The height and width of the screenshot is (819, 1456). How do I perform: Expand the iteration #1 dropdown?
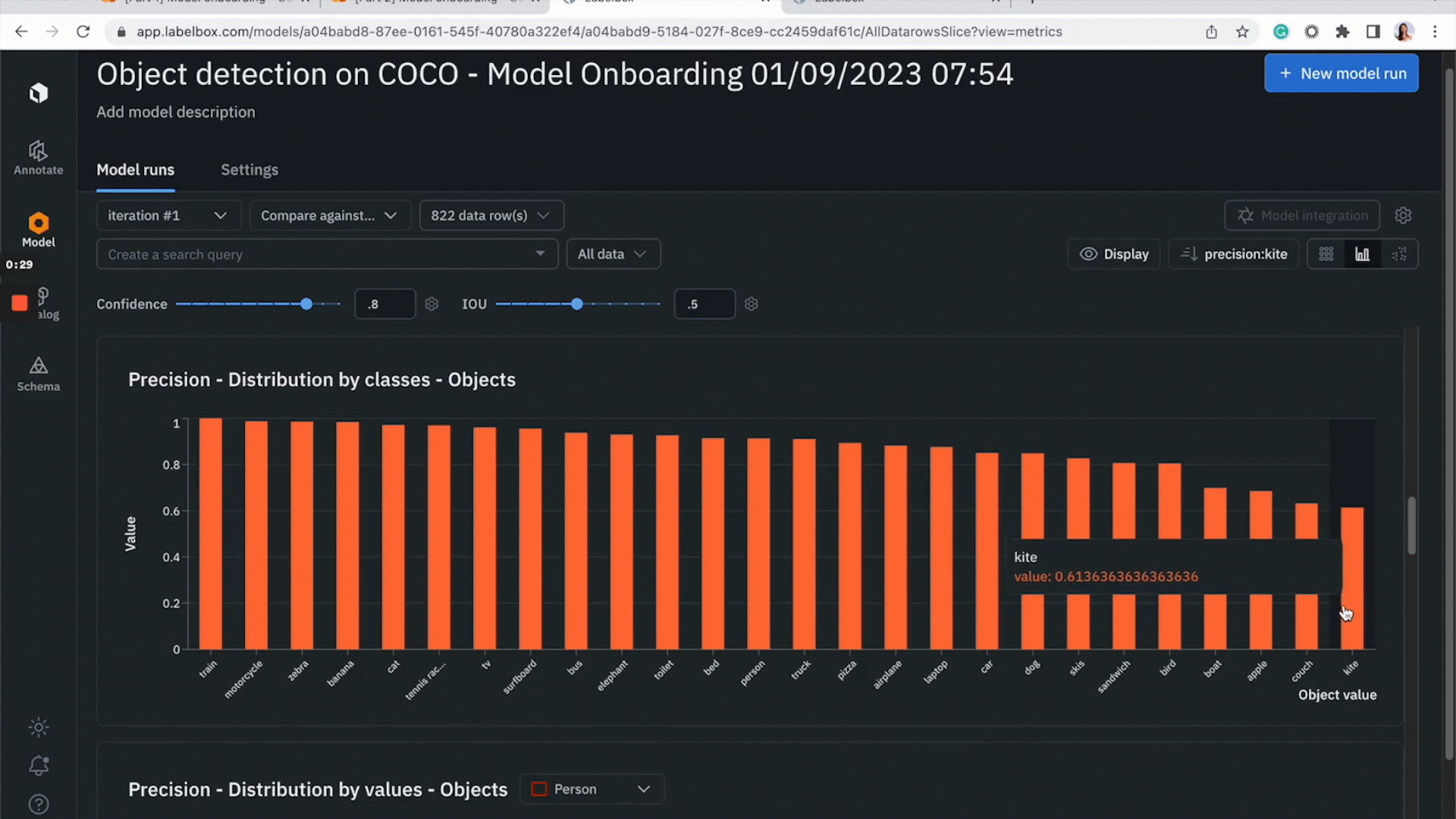tap(168, 215)
